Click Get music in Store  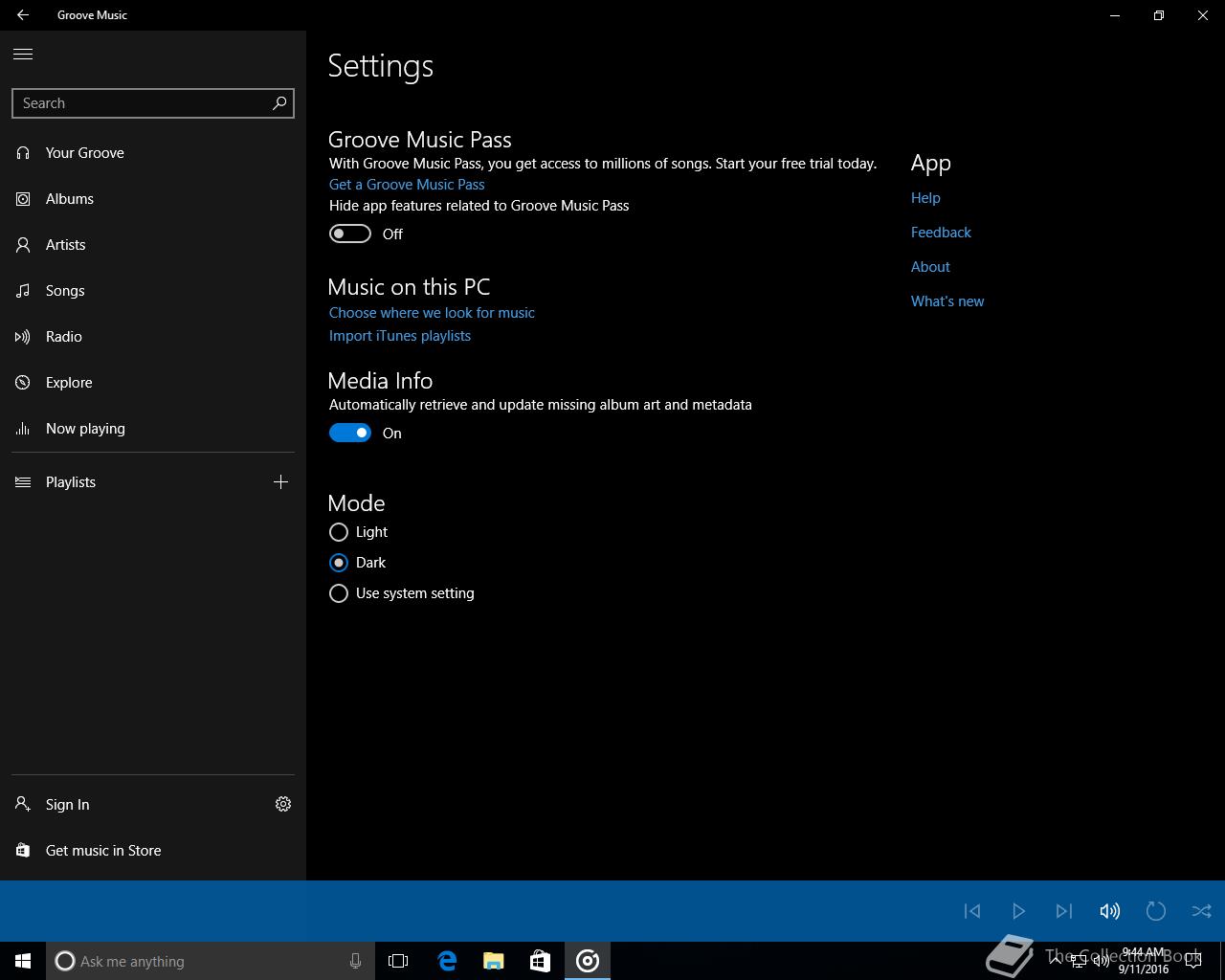click(153, 851)
